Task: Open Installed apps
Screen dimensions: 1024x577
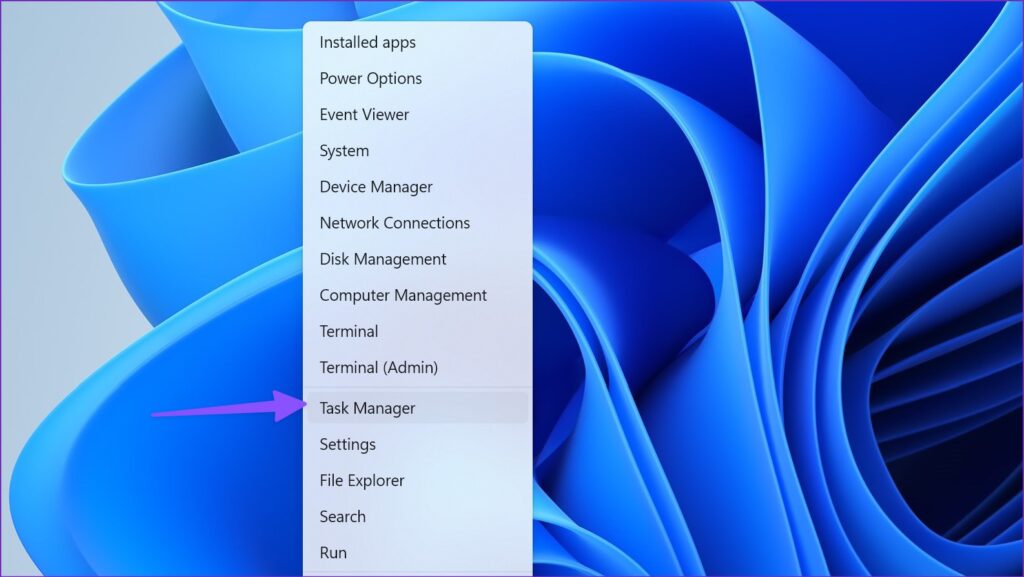Action: coord(366,42)
